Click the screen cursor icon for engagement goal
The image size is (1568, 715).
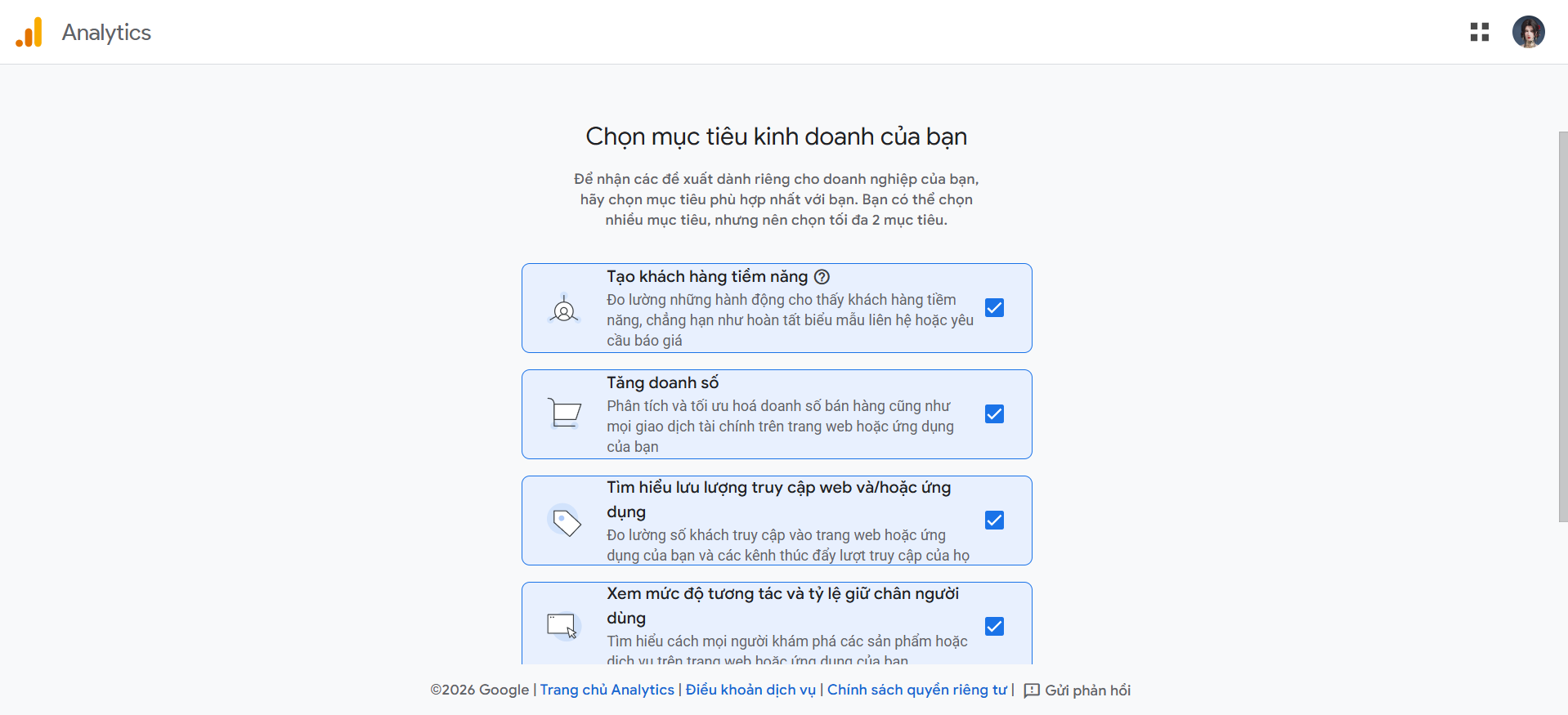(x=562, y=626)
